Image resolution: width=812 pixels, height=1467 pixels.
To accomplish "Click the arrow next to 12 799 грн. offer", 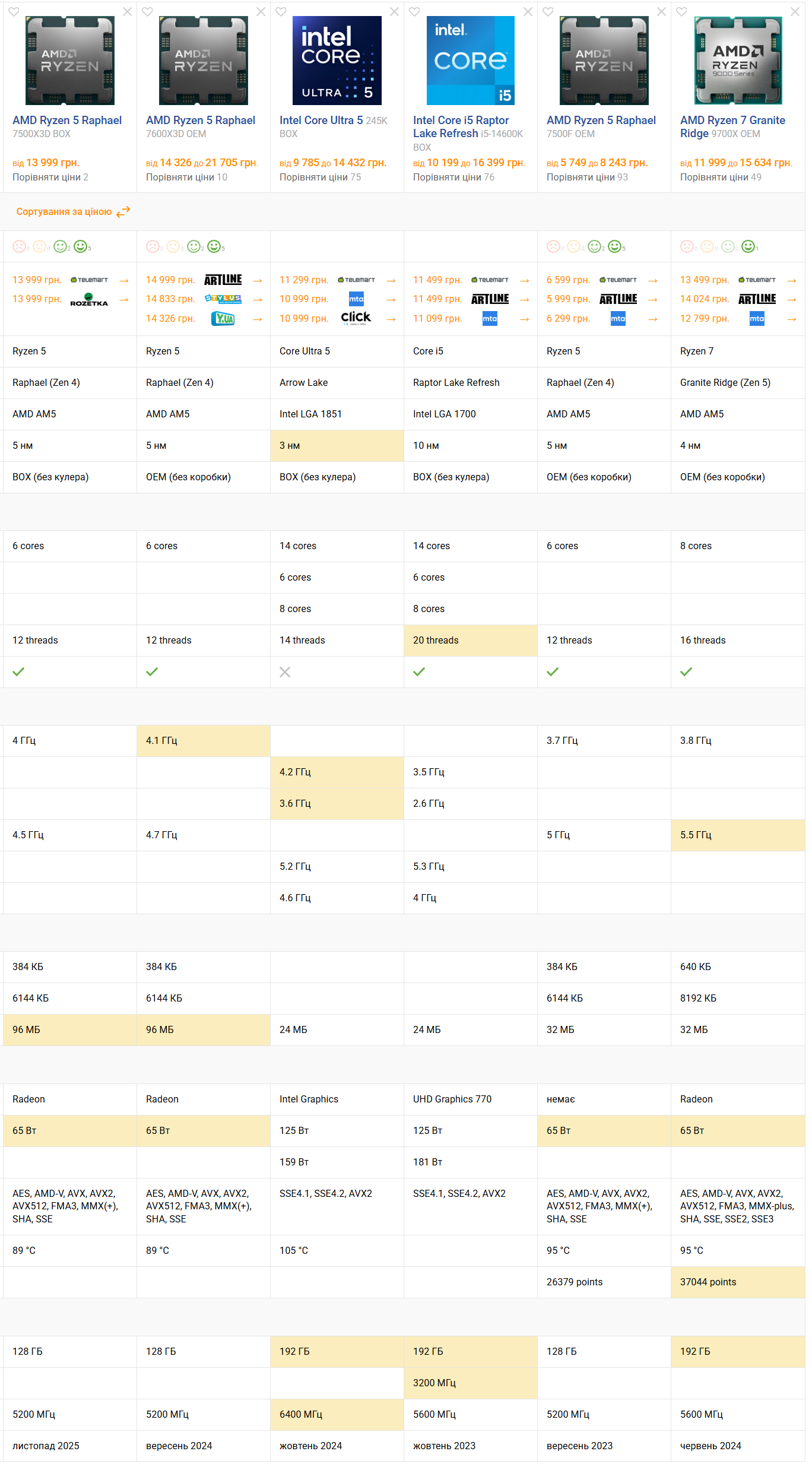I will (x=791, y=319).
